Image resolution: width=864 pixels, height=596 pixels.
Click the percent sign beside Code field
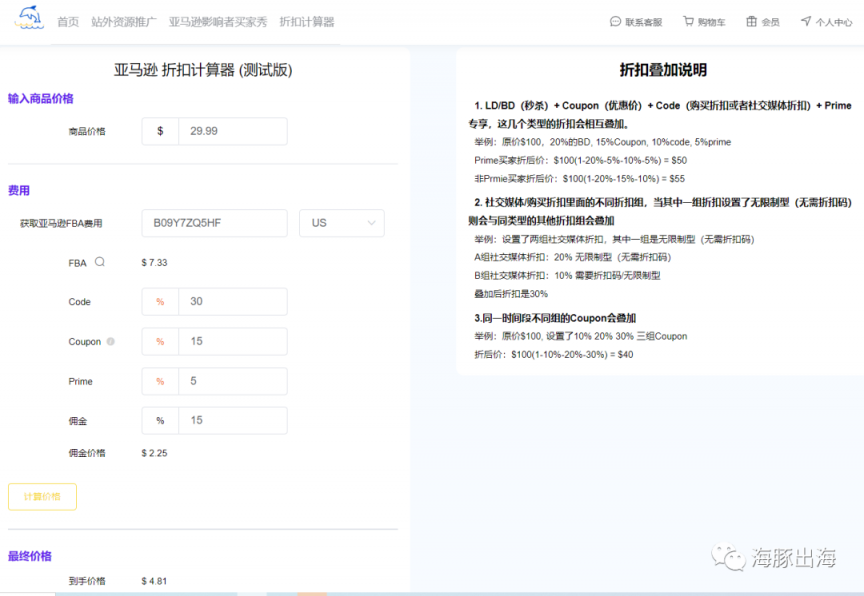(160, 302)
